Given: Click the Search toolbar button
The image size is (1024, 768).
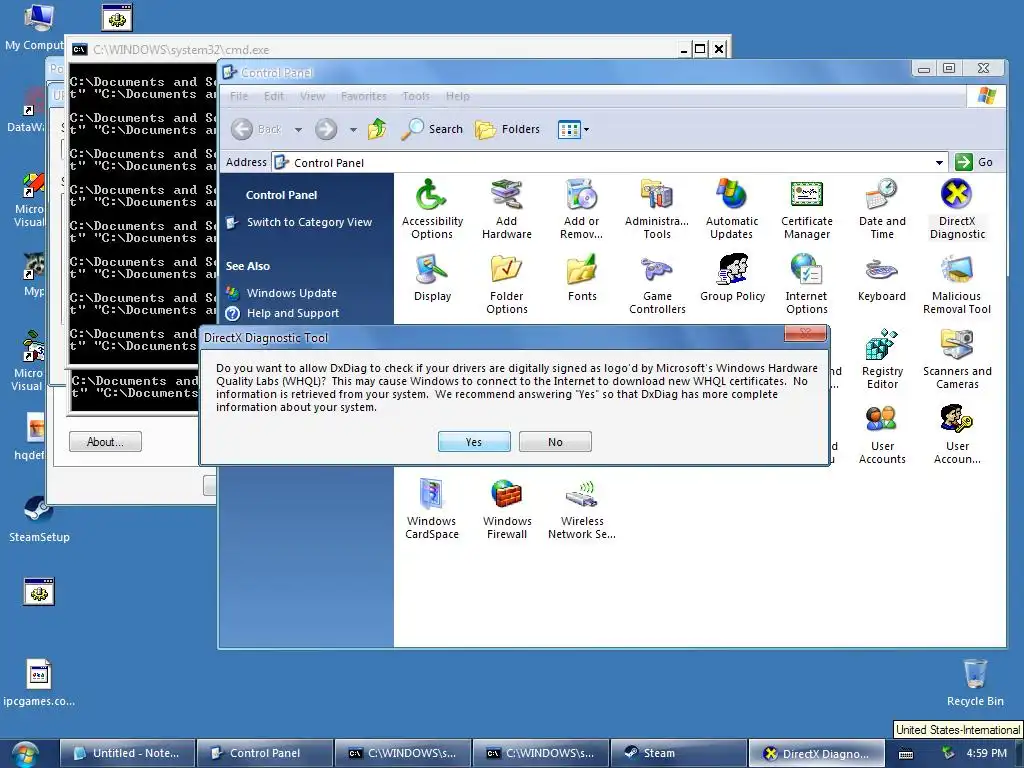Looking at the screenshot, I should (x=432, y=129).
